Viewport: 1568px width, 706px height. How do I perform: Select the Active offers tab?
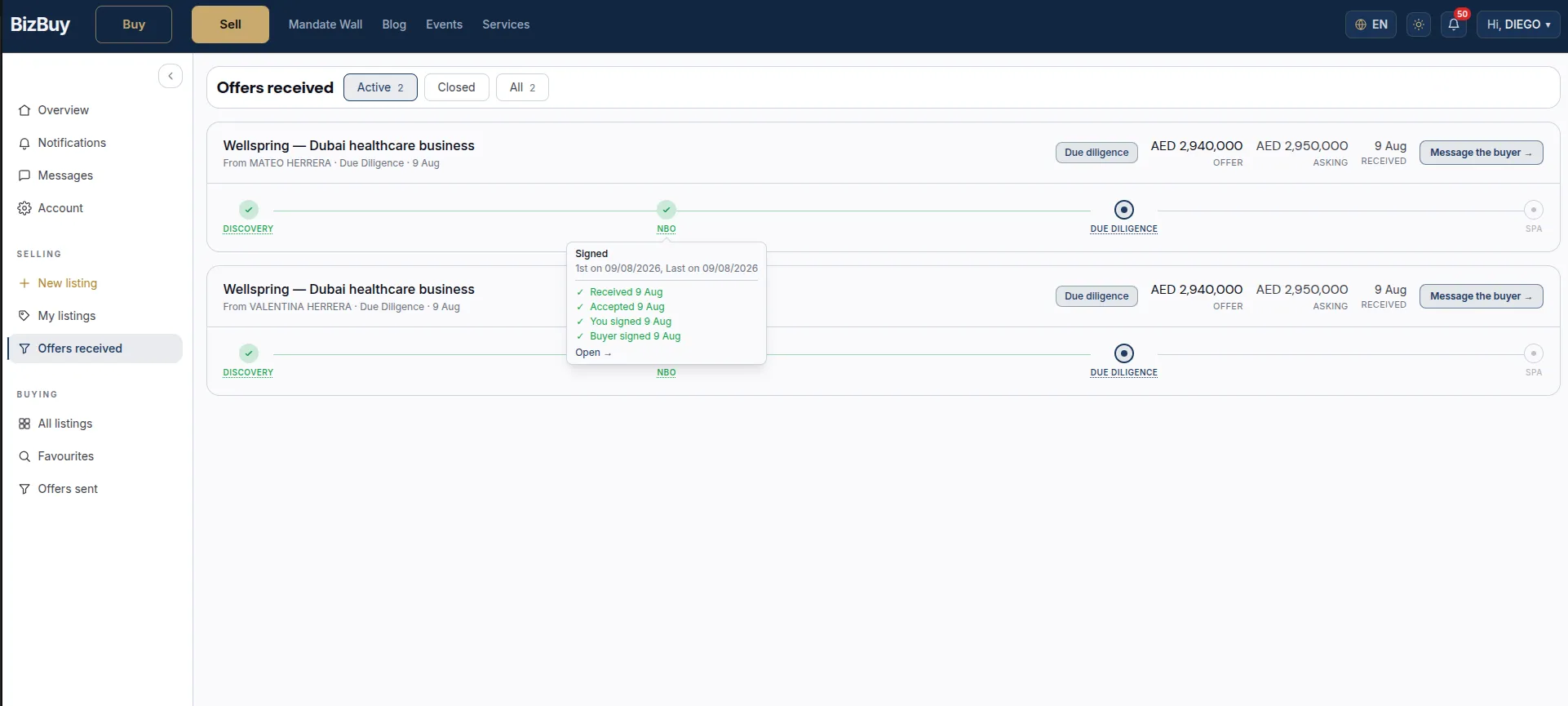point(380,87)
